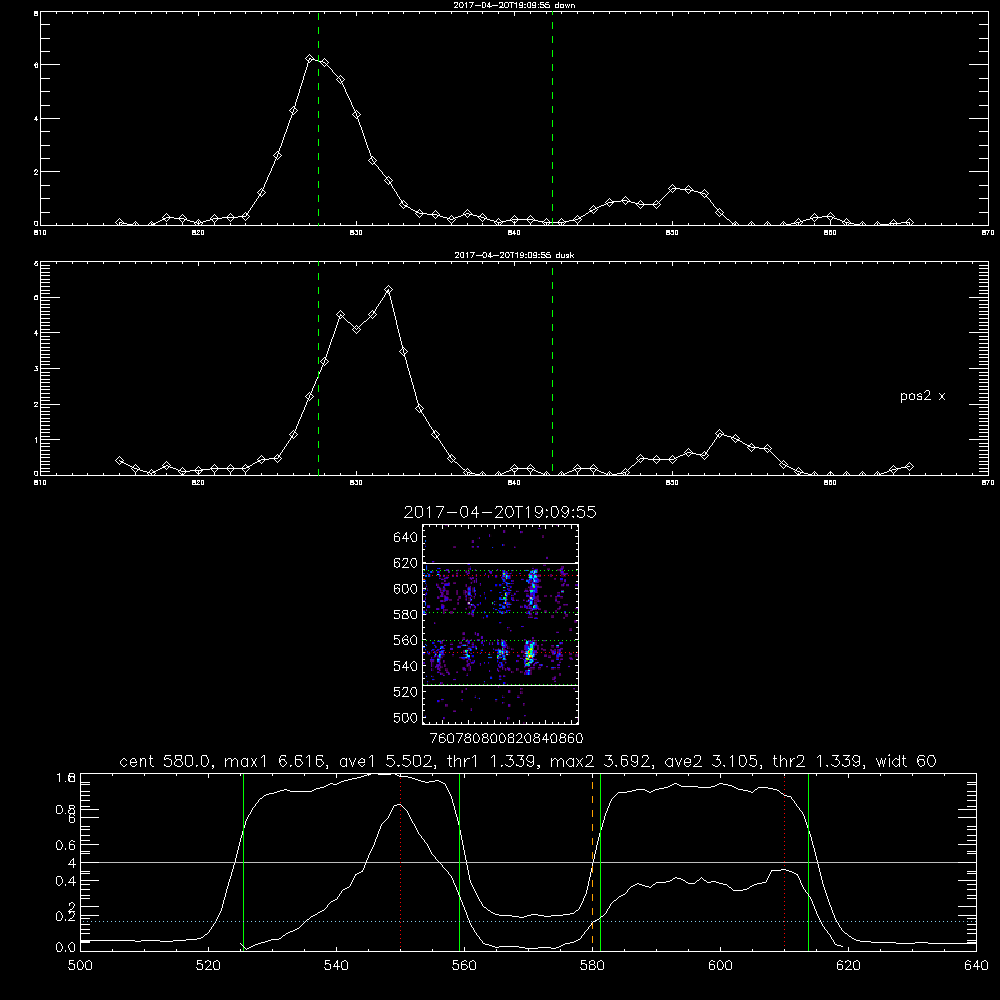Click the red dotted line near 550 in bottom plot
Screen dimensions: 1000x1000
(401, 862)
